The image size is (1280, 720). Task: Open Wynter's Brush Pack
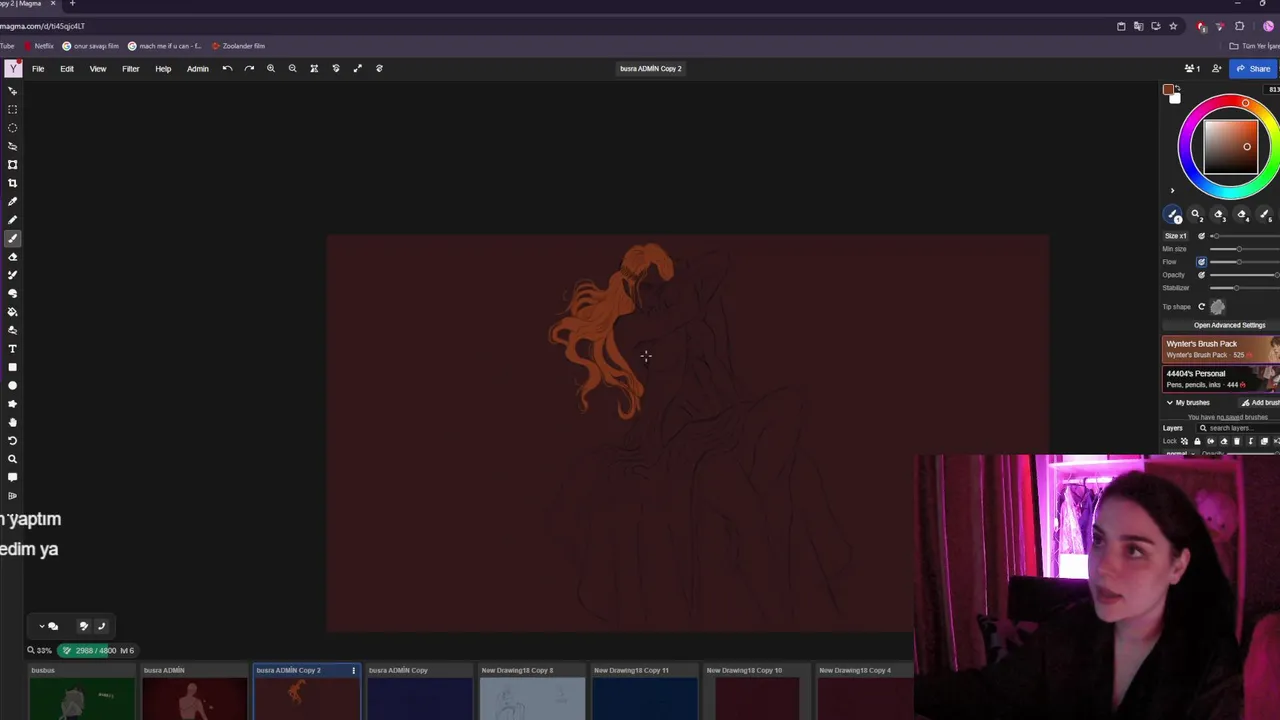tap(1221, 349)
